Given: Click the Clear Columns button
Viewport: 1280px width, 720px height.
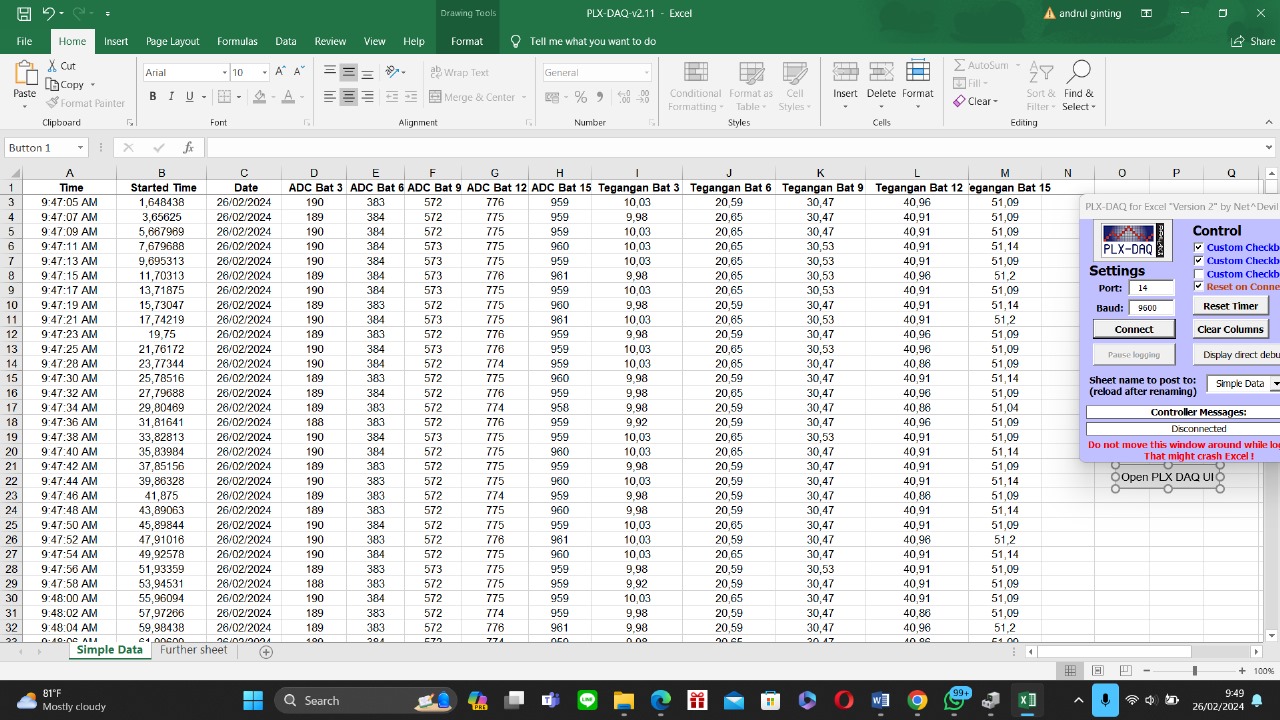Looking at the screenshot, I should [x=1230, y=329].
